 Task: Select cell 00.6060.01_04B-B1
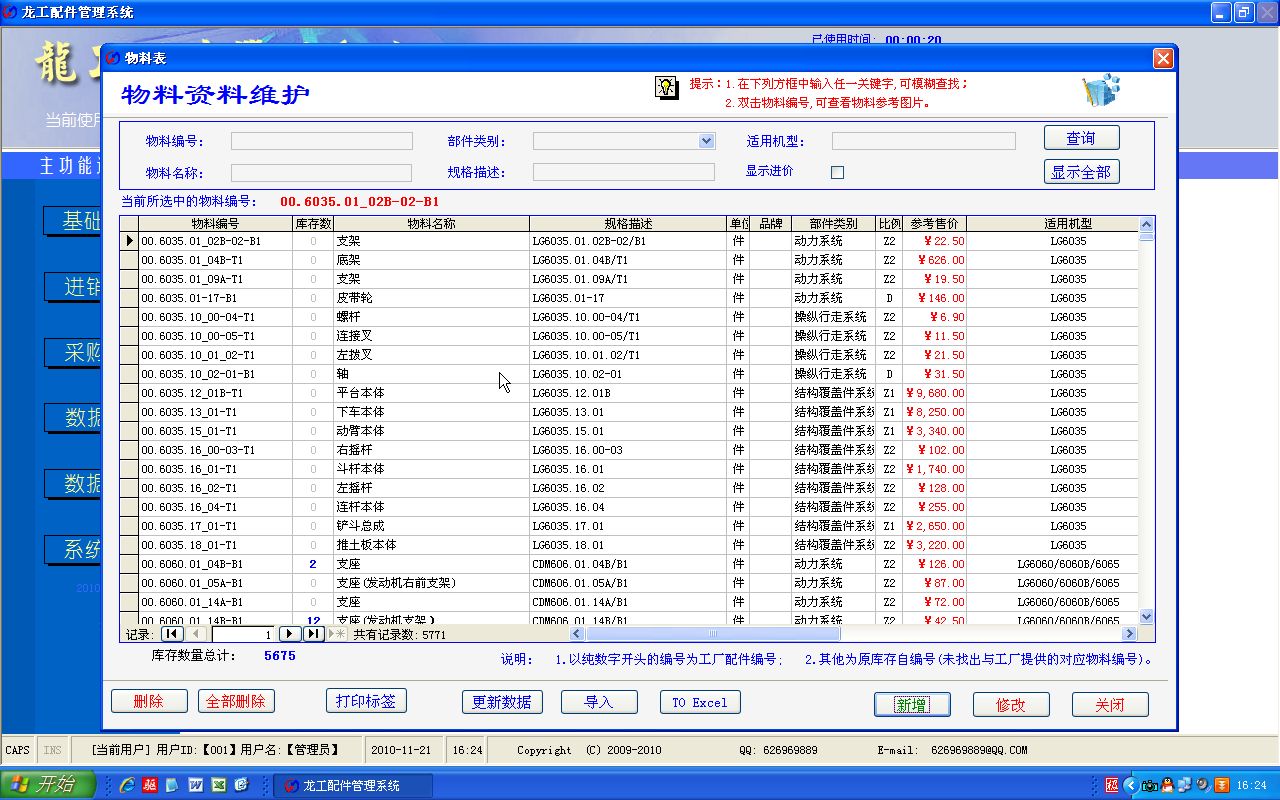click(x=215, y=564)
